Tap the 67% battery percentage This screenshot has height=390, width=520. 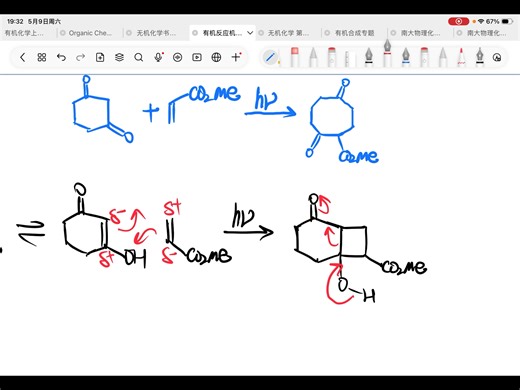point(492,21)
